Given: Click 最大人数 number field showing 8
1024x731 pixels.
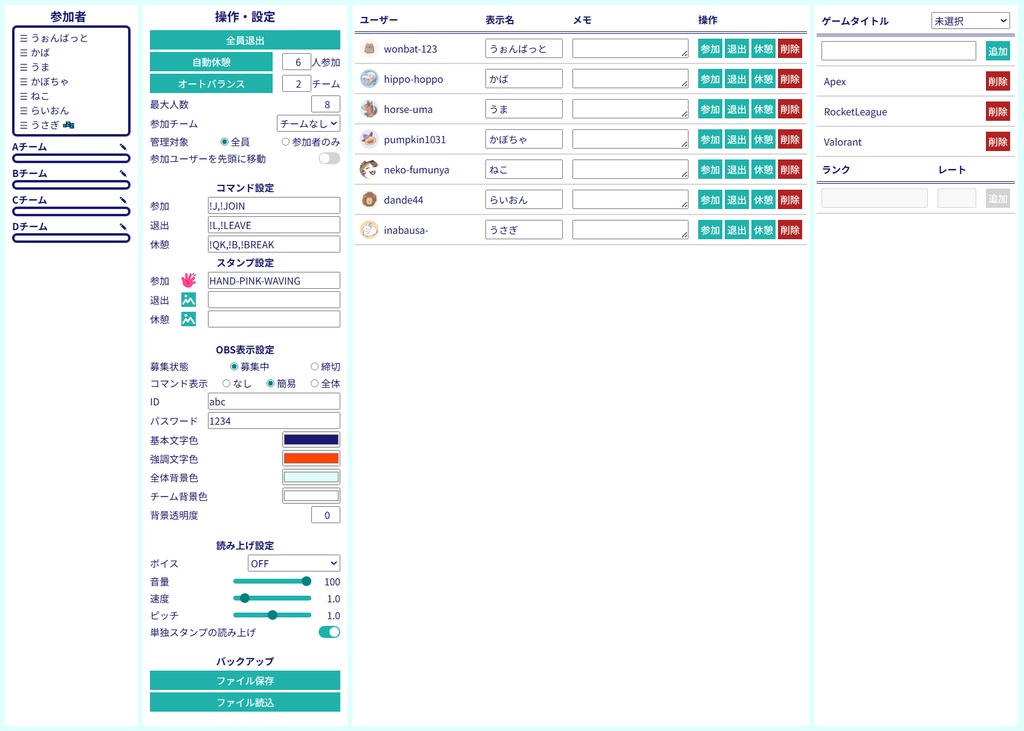Looking at the screenshot, I should [326, 104].
